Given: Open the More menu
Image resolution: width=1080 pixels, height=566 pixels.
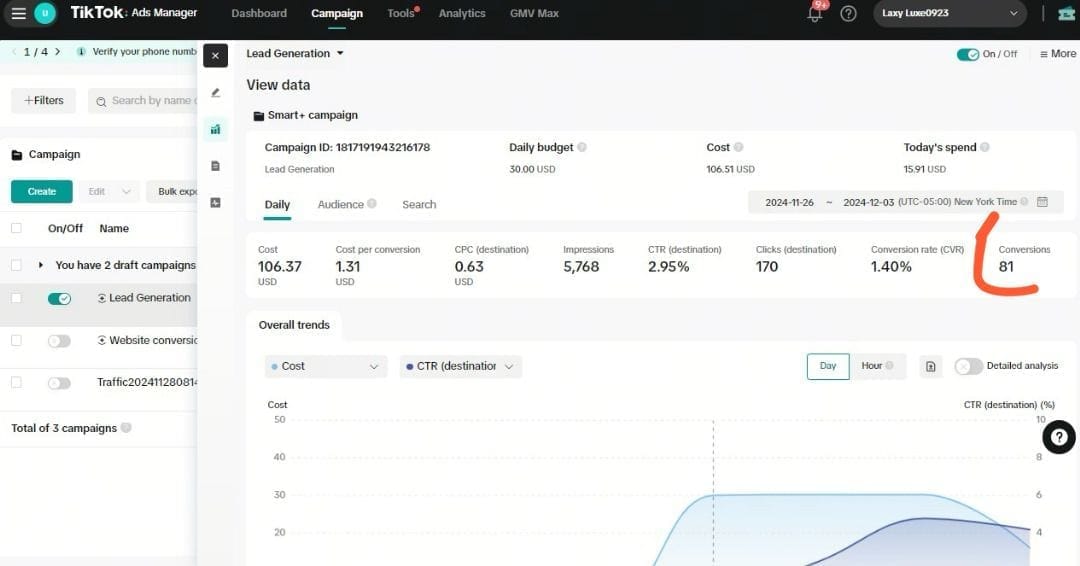Looking at the screenshot, I should pyautogui.click(x=1058, y=54).
